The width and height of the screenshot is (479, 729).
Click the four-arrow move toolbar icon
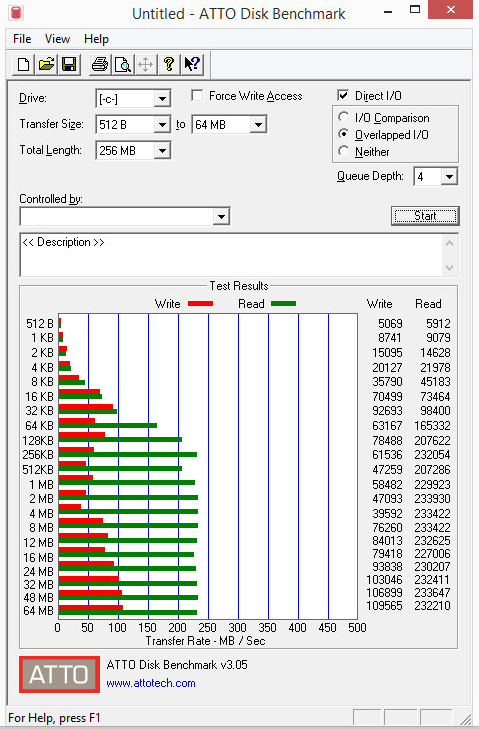click(146, 64)
